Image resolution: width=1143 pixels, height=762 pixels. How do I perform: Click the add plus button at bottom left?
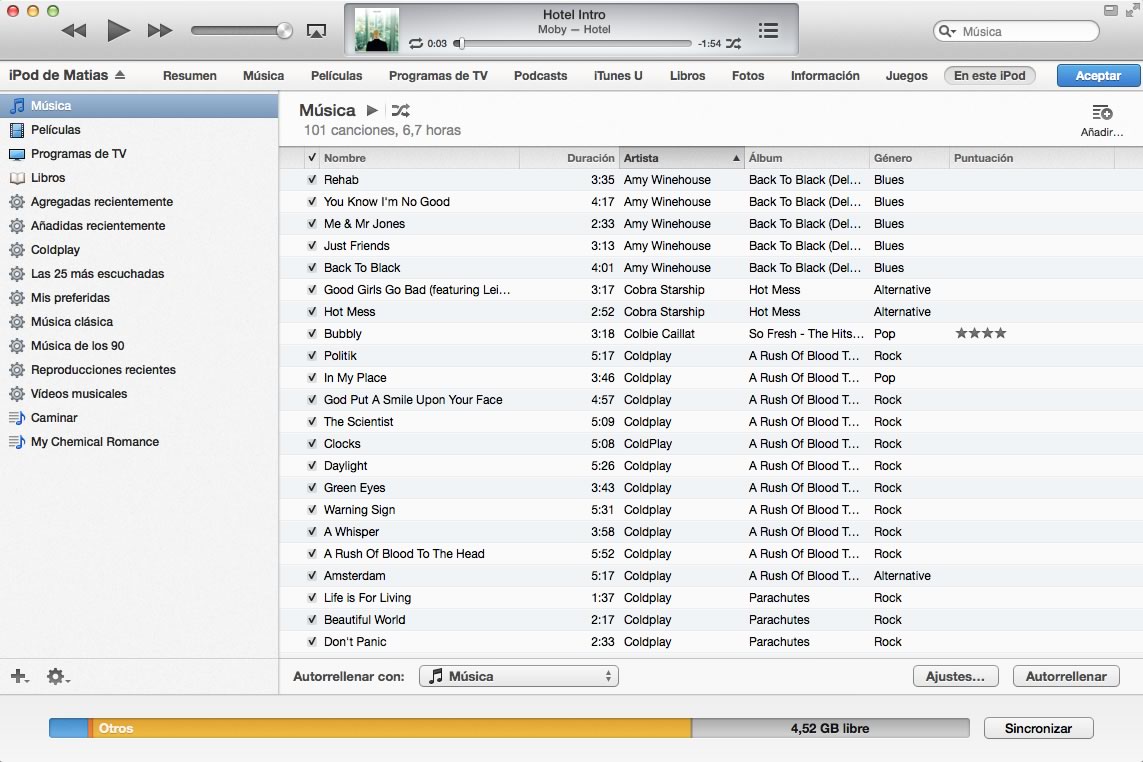coord(20,677)
